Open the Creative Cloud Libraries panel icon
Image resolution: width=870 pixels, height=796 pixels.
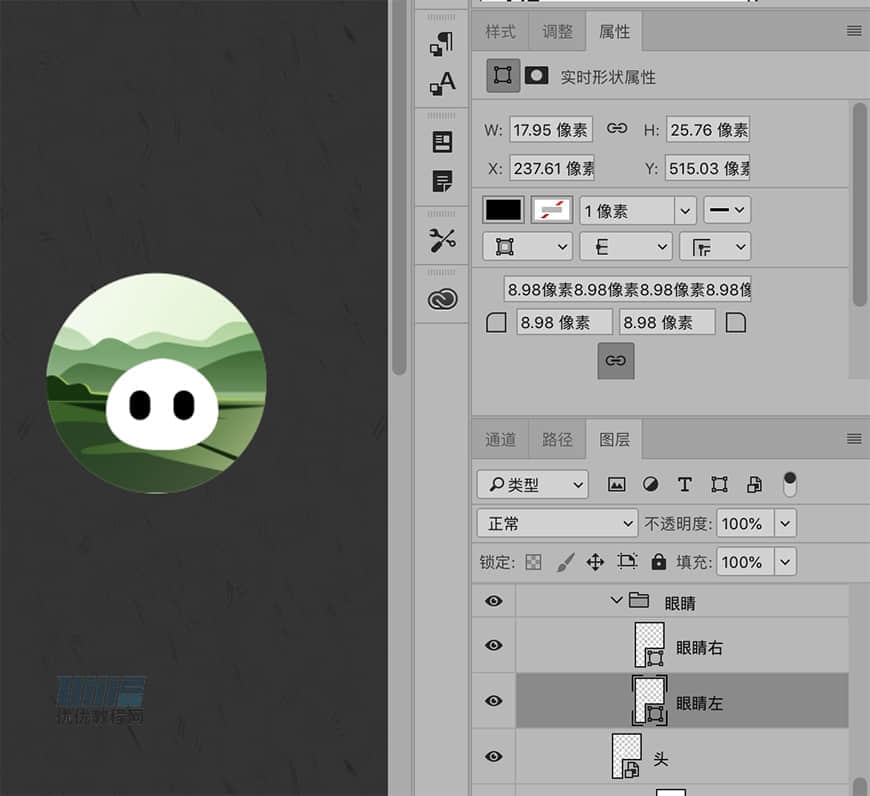click(442, 299)
